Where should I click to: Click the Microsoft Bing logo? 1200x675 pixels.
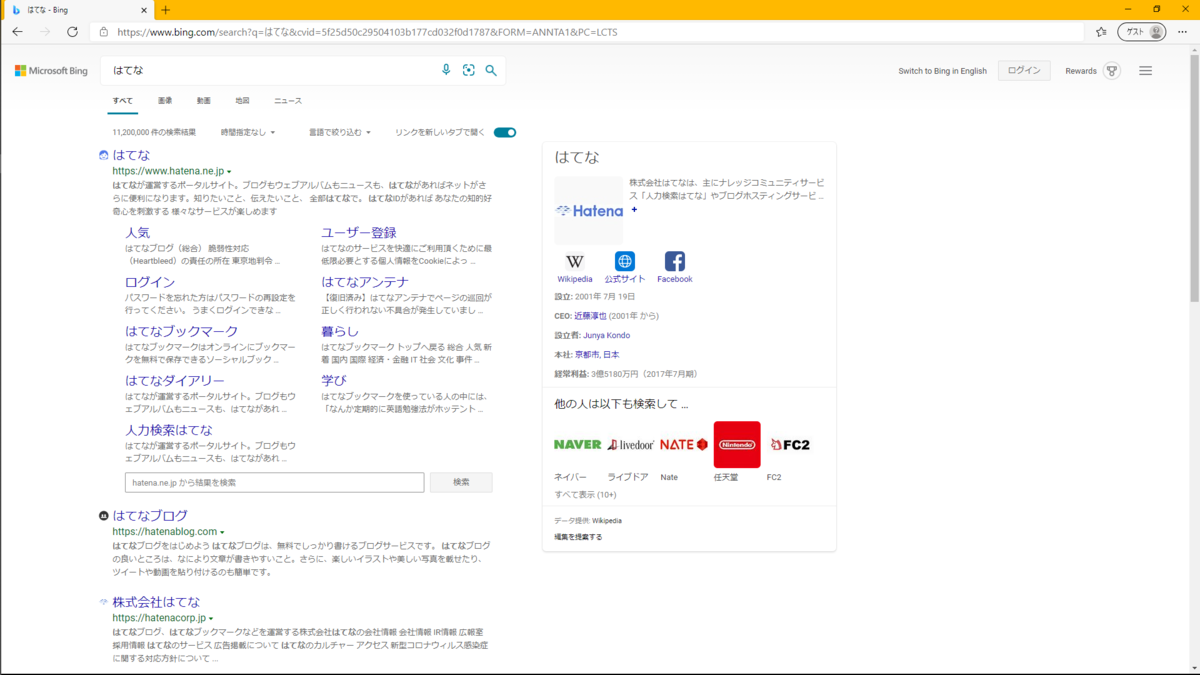click(x=51, y=71)
